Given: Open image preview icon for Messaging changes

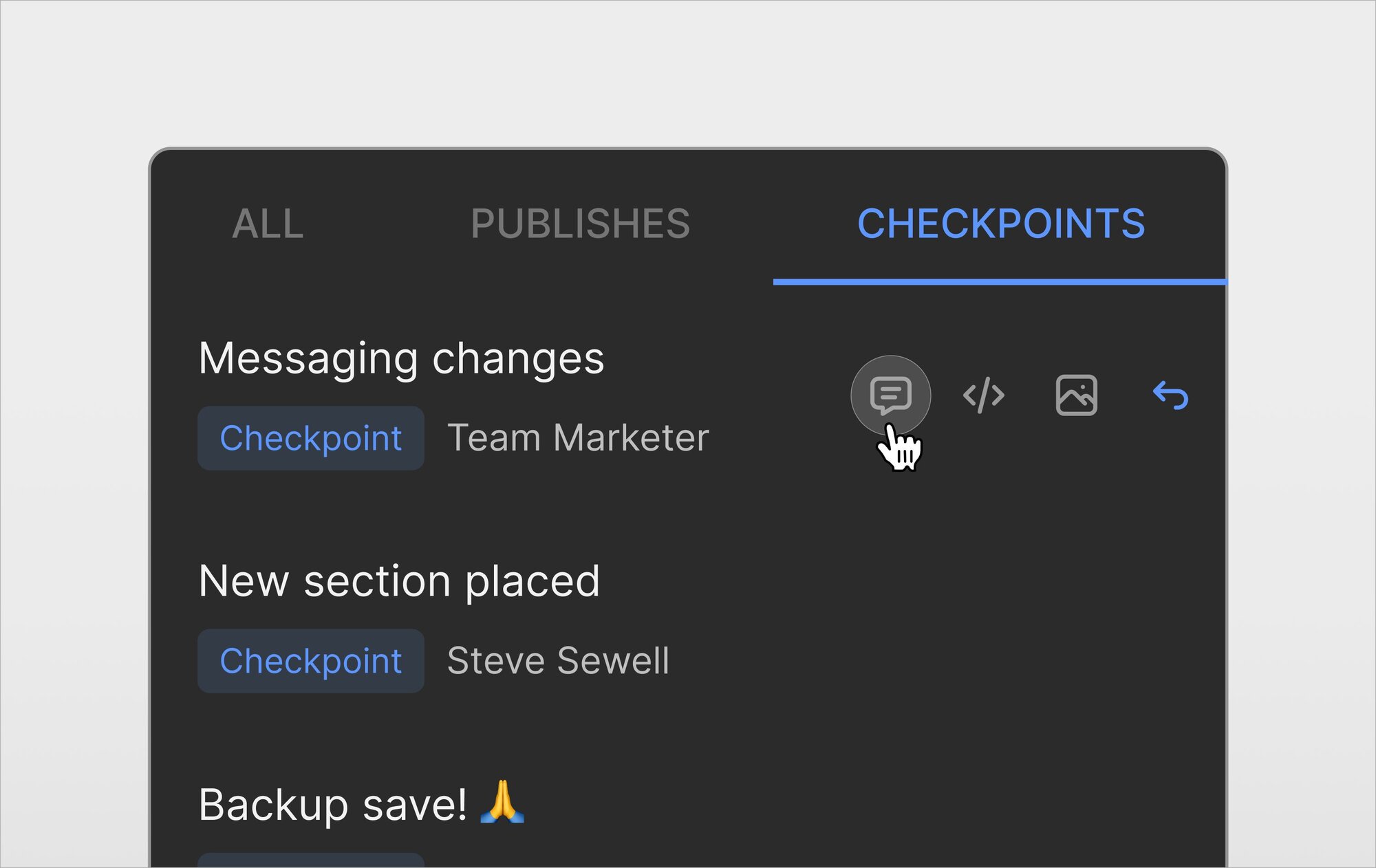Looking at the screenshot, I should click(1076, 395).
